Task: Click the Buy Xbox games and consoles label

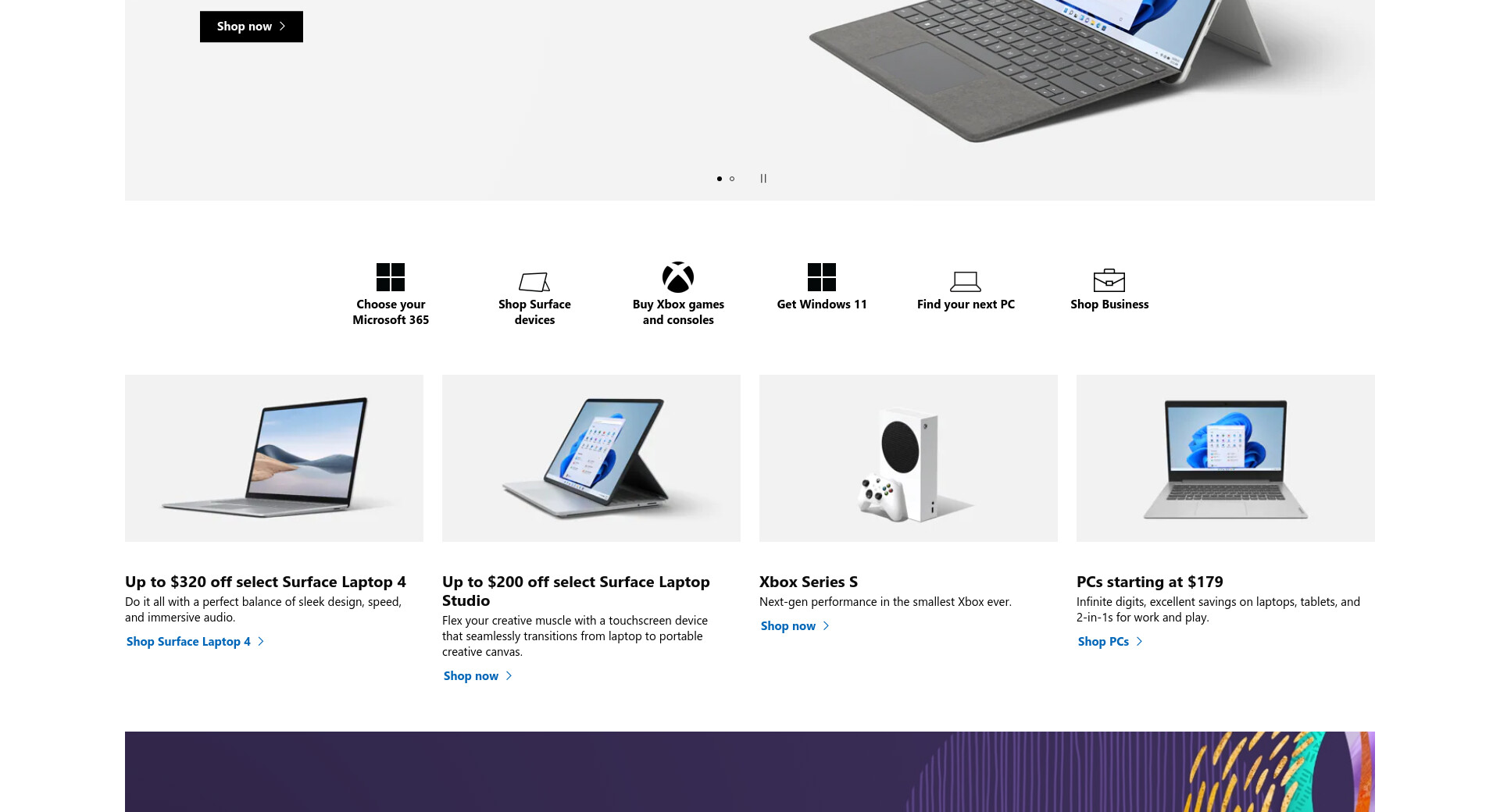Action: click(x=678, y=312)
